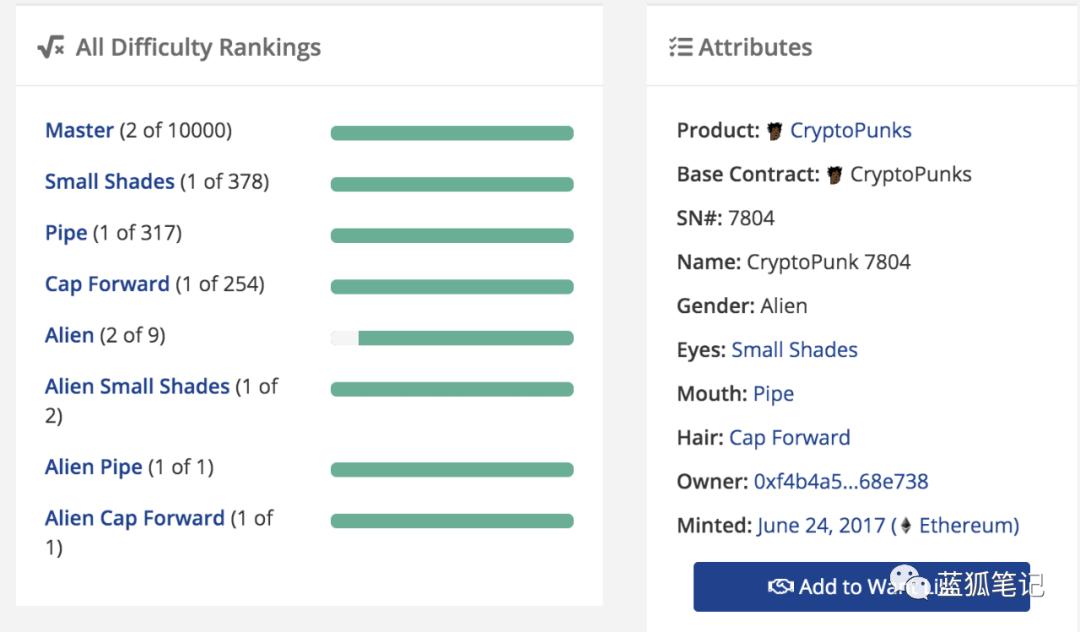Open the Master ranking link
Viewport: 1080px width, 632px height.
(79, 130)
